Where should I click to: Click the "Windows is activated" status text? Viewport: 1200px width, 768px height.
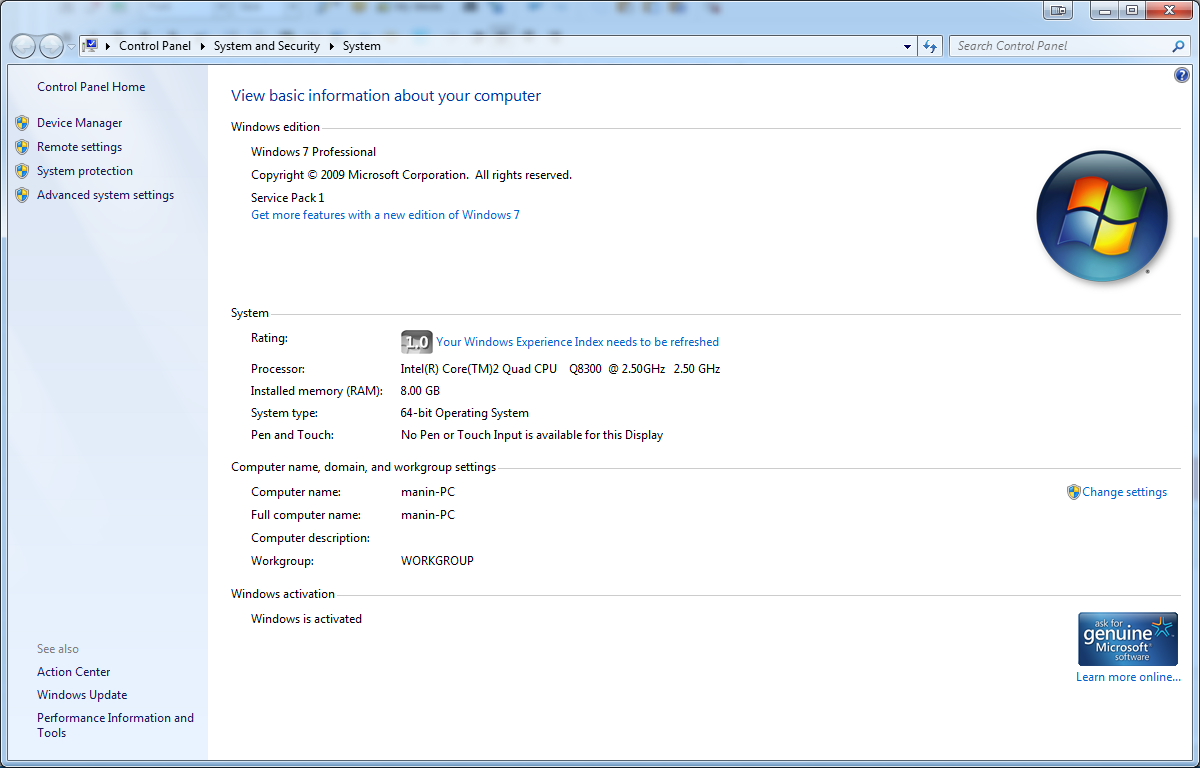[x=306, y=619]
